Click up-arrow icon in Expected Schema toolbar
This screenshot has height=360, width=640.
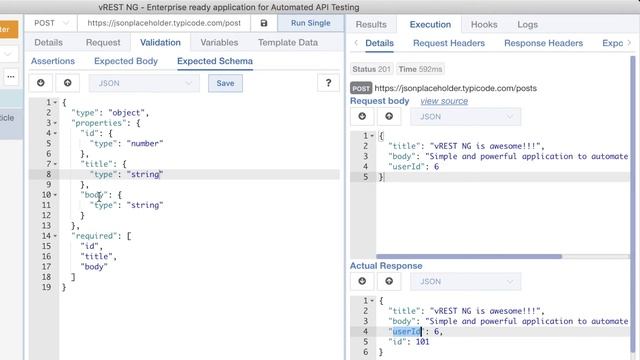click(x=67, y=83)
